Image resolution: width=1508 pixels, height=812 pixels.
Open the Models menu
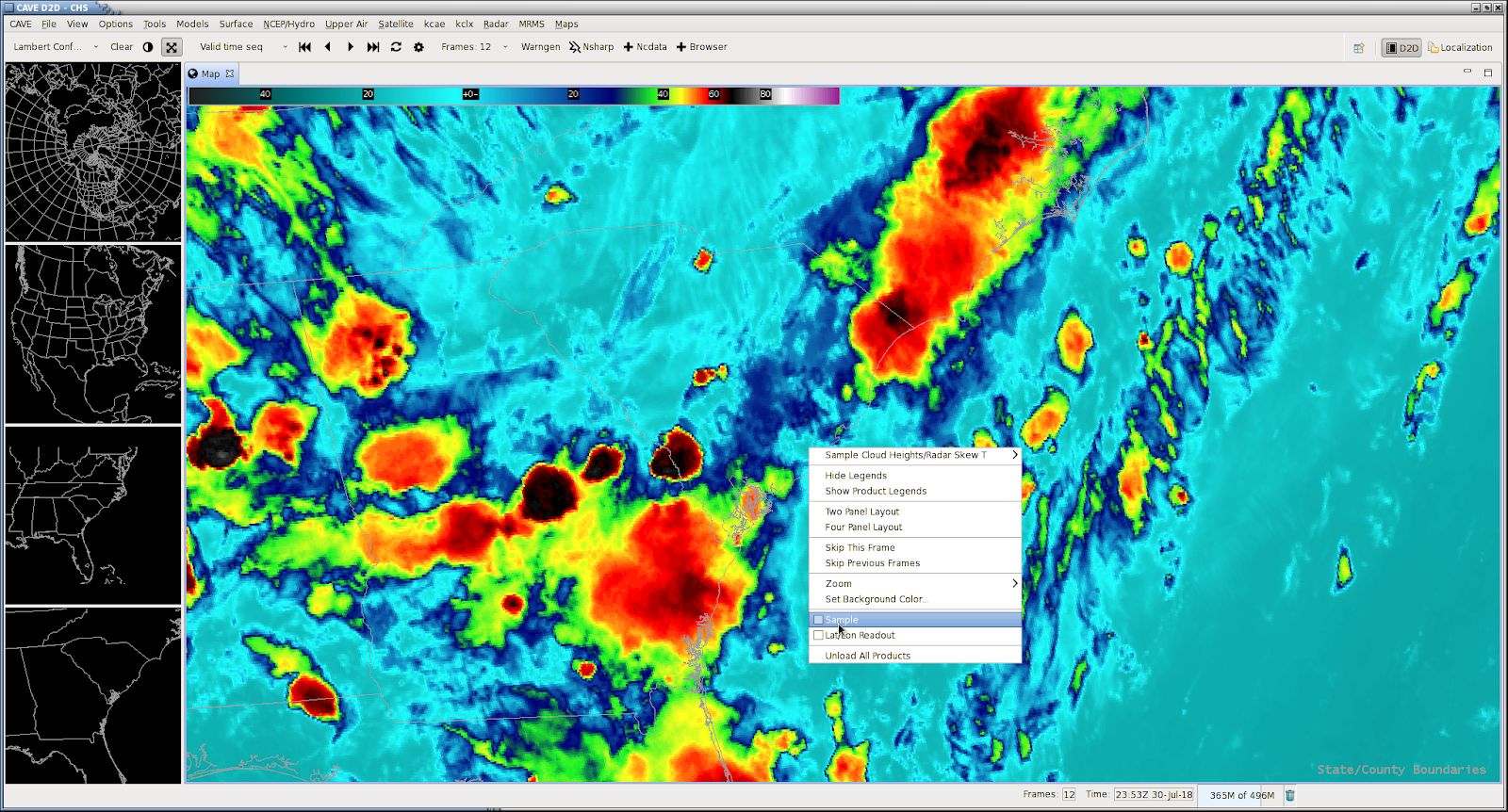coord(192,24)
